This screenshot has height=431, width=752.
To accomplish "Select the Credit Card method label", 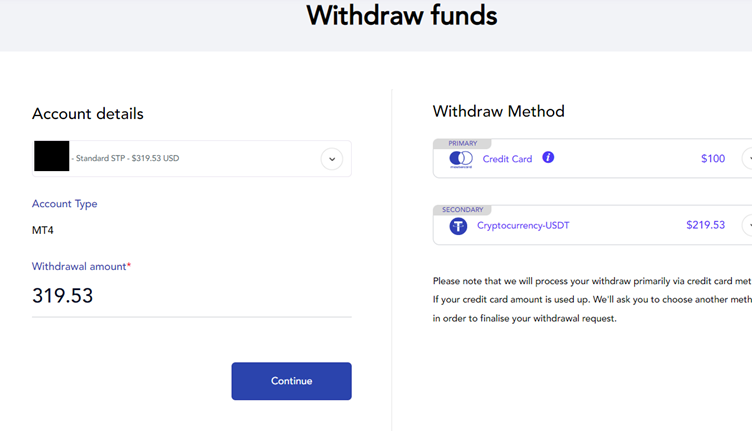I will pyautogui.click(x=507, y=159).
